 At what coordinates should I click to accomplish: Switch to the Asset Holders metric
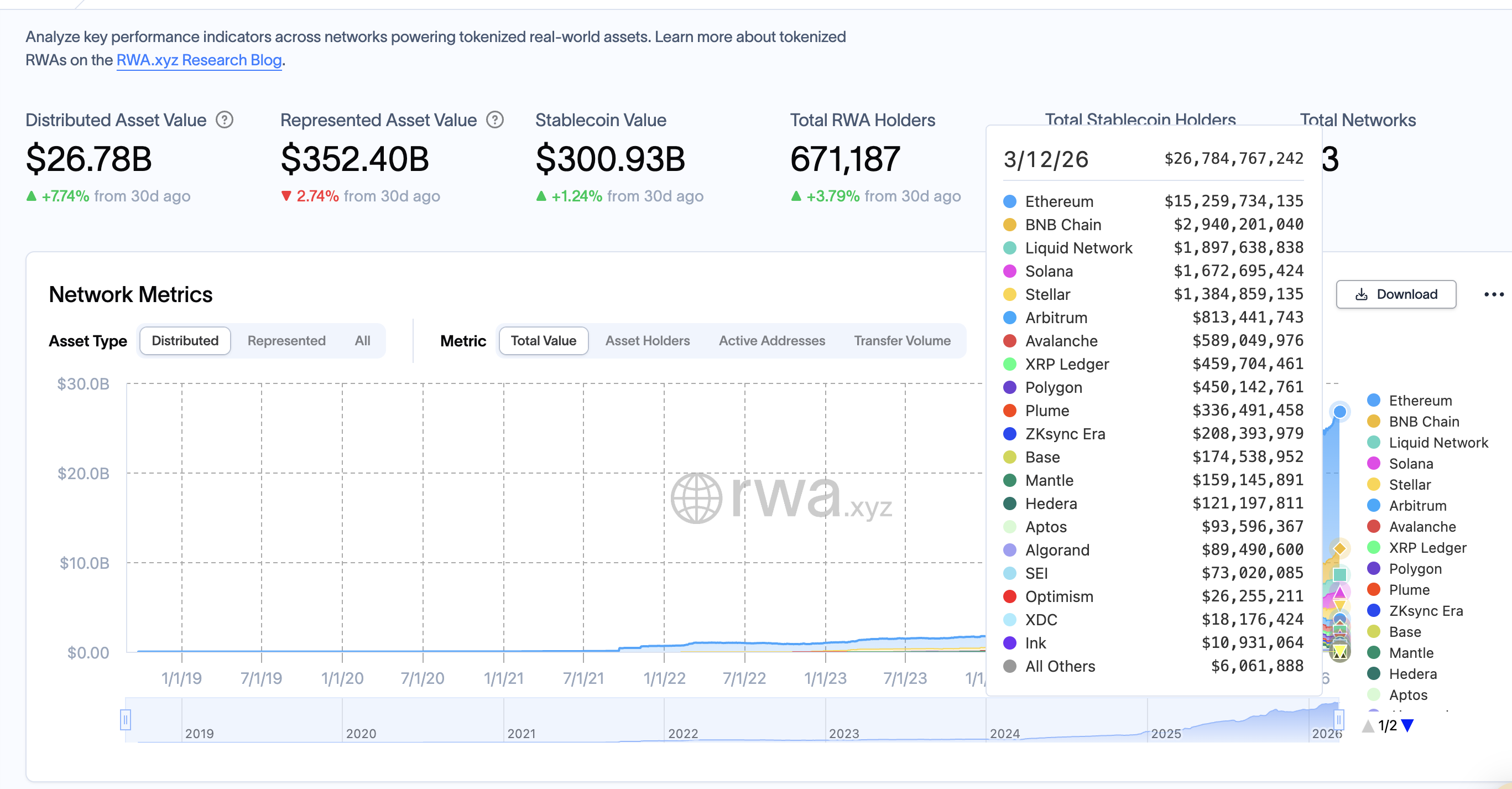coord(648,340)
